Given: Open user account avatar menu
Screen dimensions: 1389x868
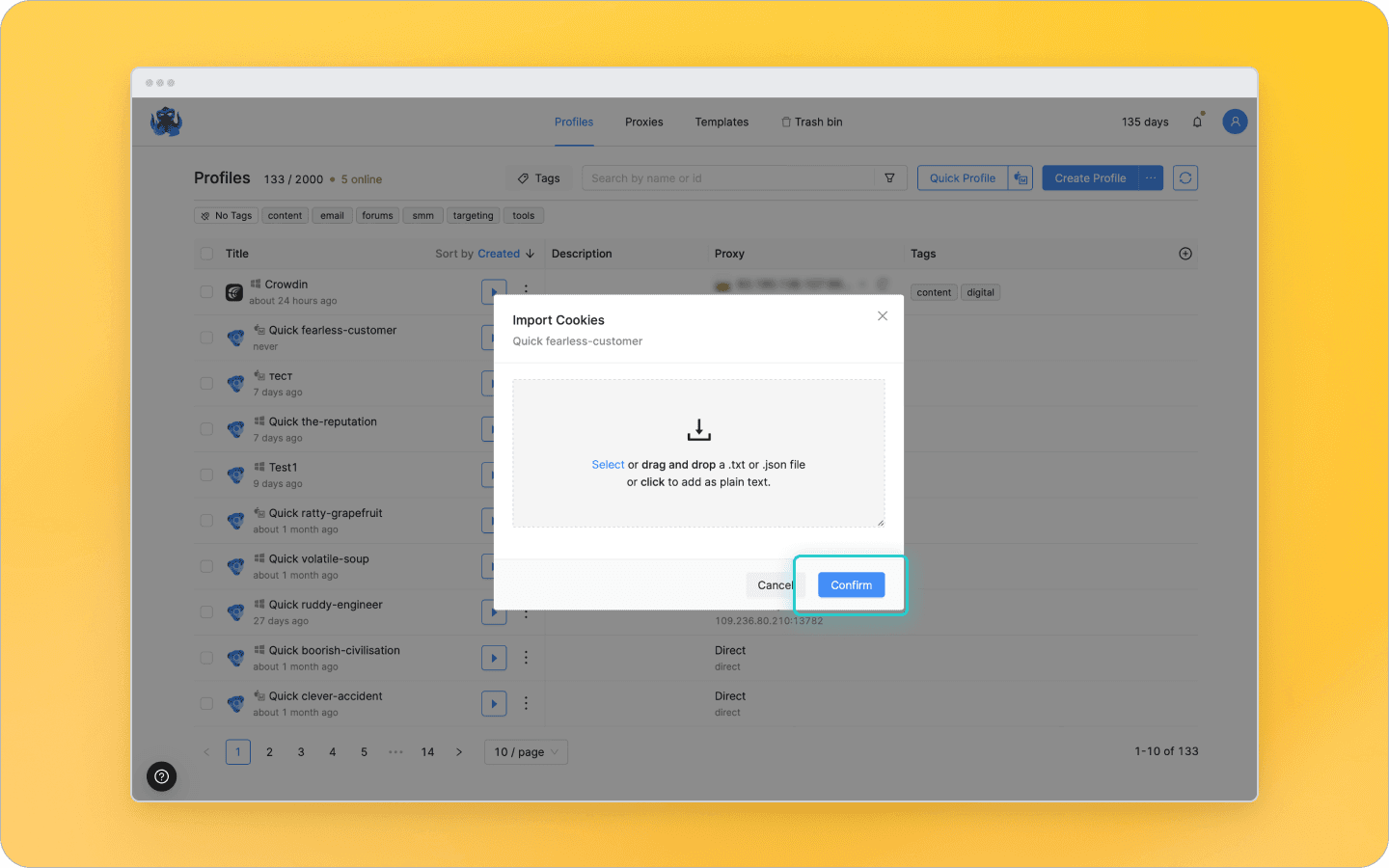Looking at the screenshot, I should (x=1235, y=122).
